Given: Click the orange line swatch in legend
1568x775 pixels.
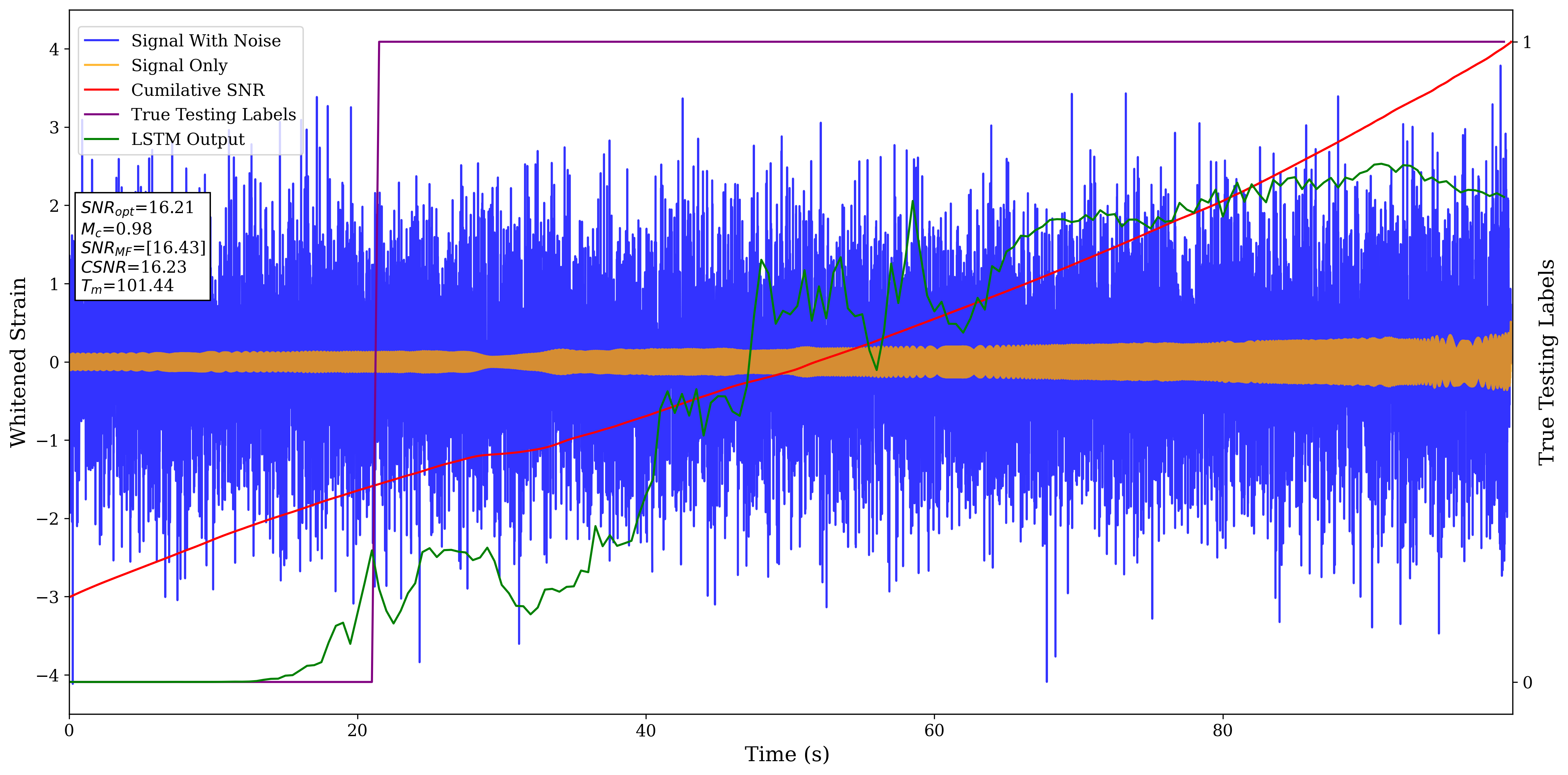Looking at the screenshot, I should coord(101,65).
